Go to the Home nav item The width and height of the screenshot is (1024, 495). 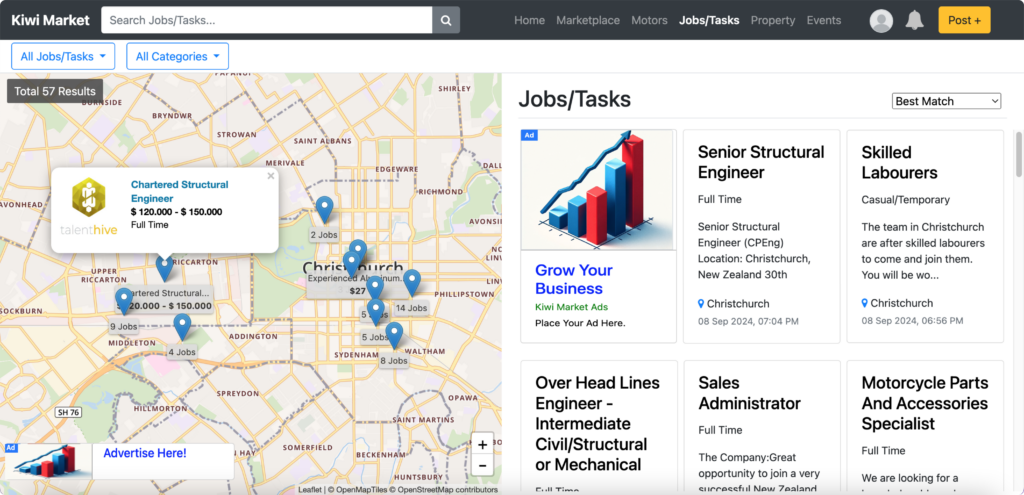(x=529, y=20)
